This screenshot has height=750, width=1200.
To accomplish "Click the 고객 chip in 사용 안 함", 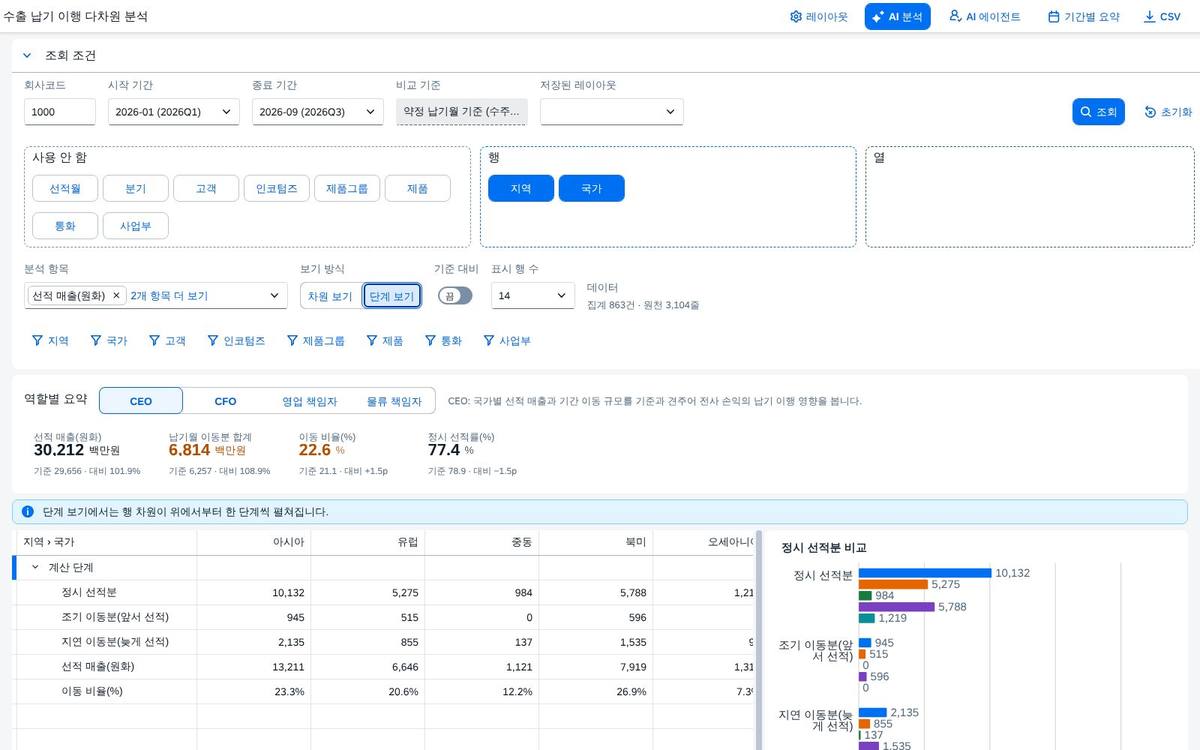I will click(x=206, y=188).
